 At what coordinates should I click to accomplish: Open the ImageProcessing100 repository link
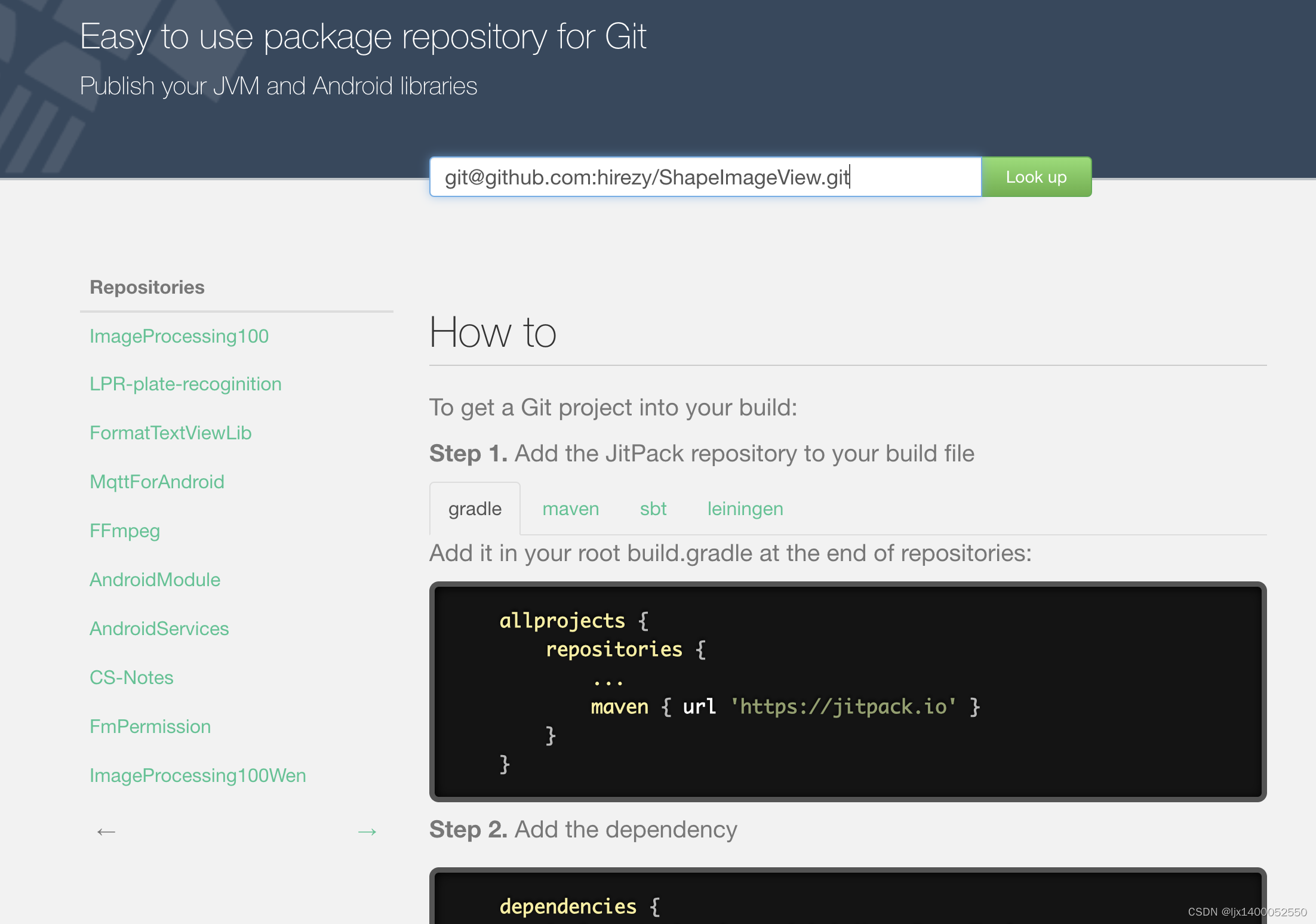tap(179, 336)
